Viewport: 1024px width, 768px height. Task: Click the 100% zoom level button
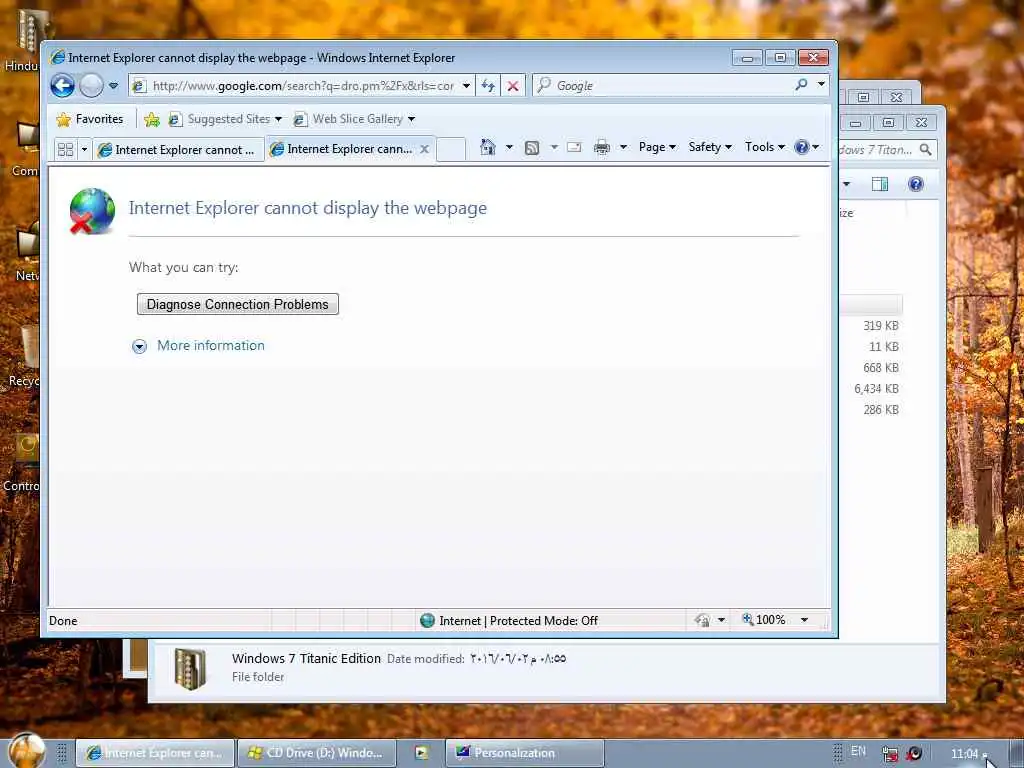tap(763, 620)
